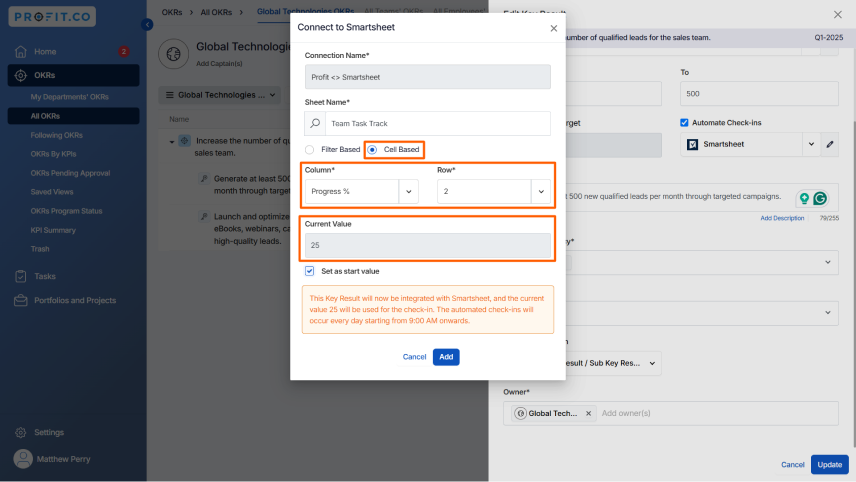The height and width of the screenshot is (482, 856).
Task: Click the Current Value field
Action: (x=427, y=245)
